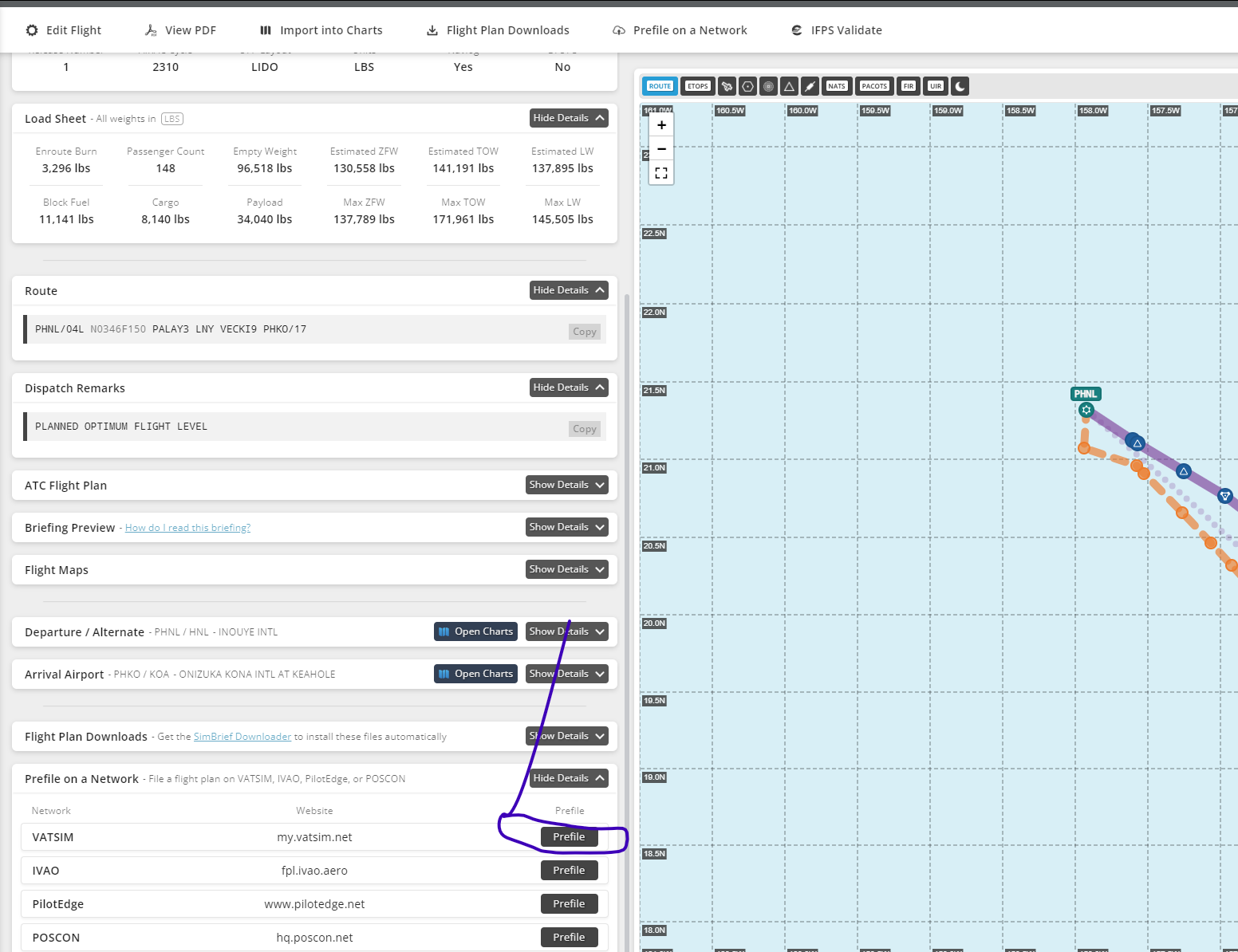The height and width of the screenshot is (952, 1238).
Task: Click the gear icon on the PHNL marker
Action: (x=1086, y=409)
